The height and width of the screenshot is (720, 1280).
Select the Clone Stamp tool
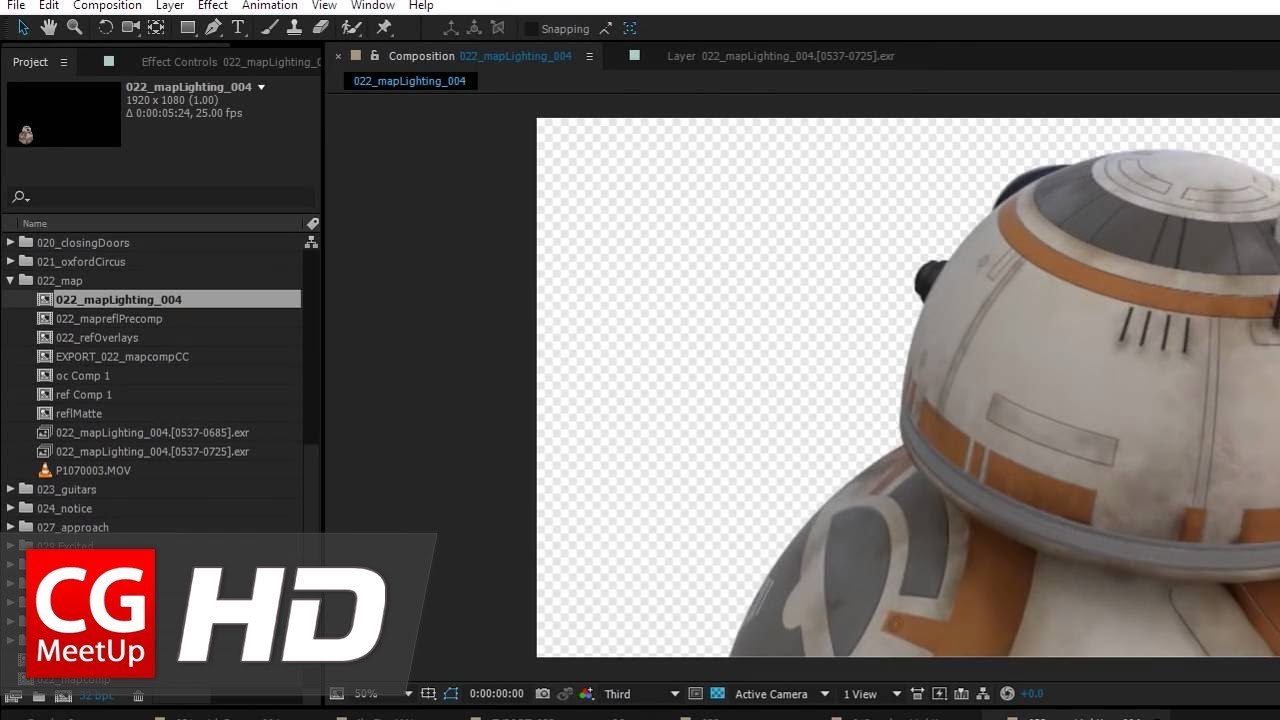coord(294,28)
